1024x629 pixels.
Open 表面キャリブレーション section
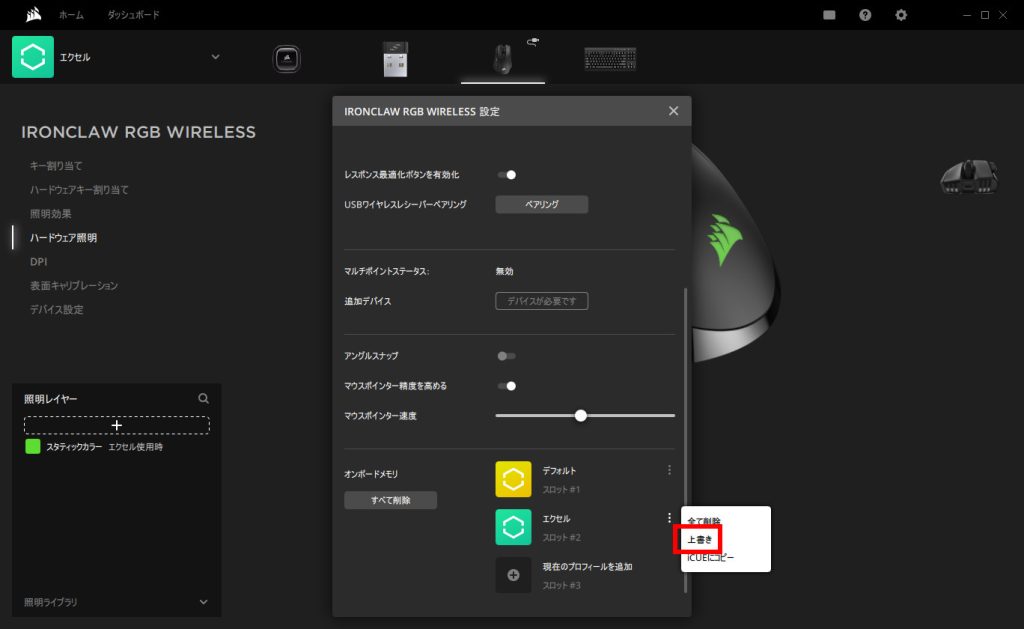tap(74, 286)
